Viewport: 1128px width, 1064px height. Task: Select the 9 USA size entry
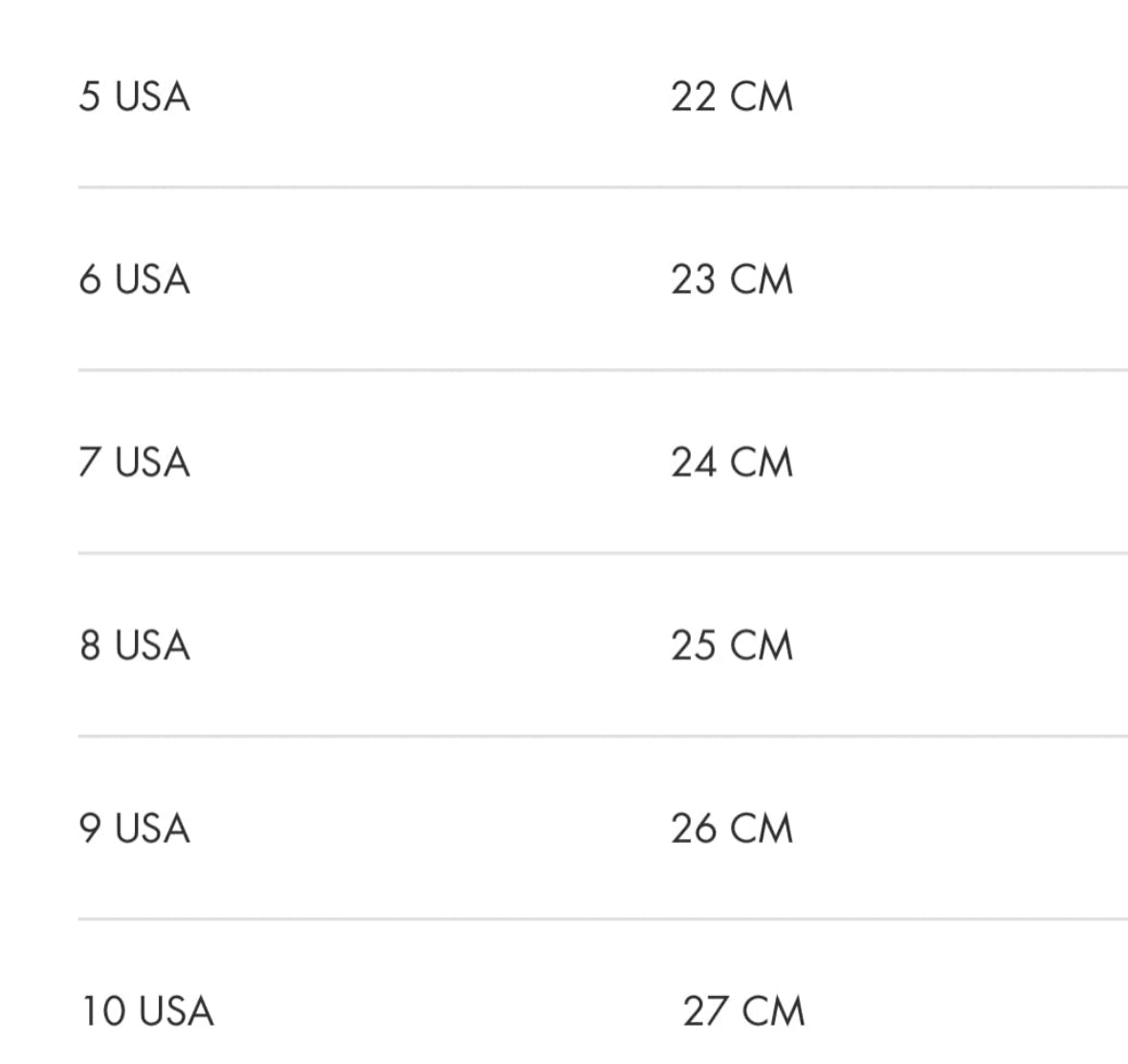point(135,828)
